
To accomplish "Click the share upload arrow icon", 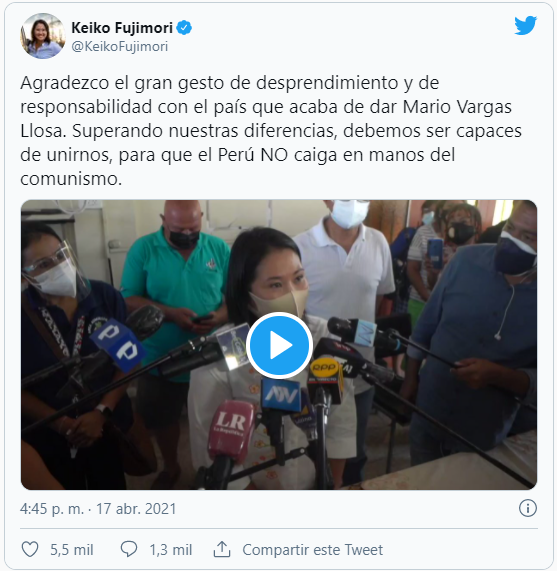I will [222, 549].
